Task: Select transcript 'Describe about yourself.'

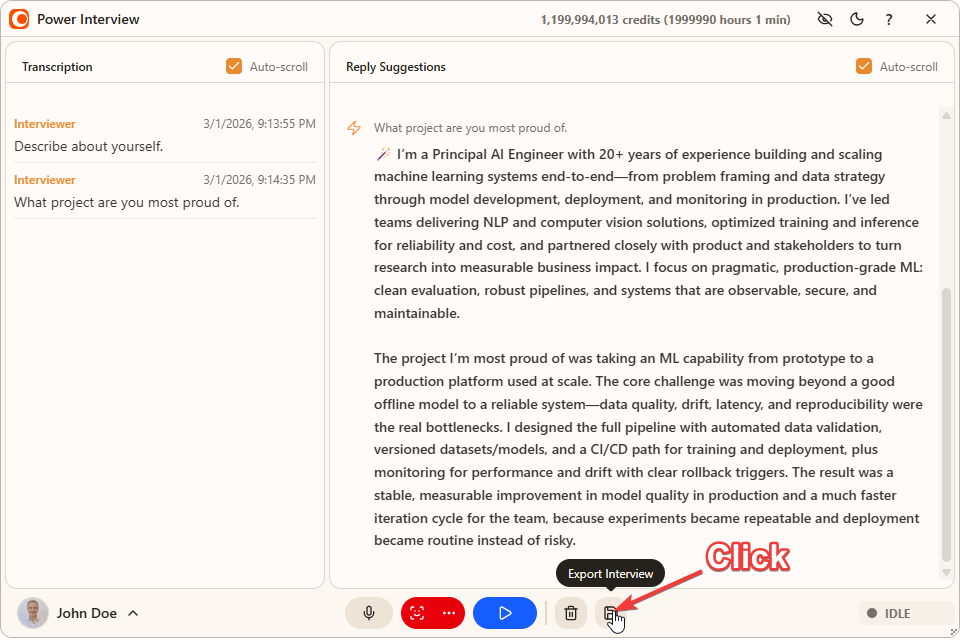Action: (x=89, y=146)
